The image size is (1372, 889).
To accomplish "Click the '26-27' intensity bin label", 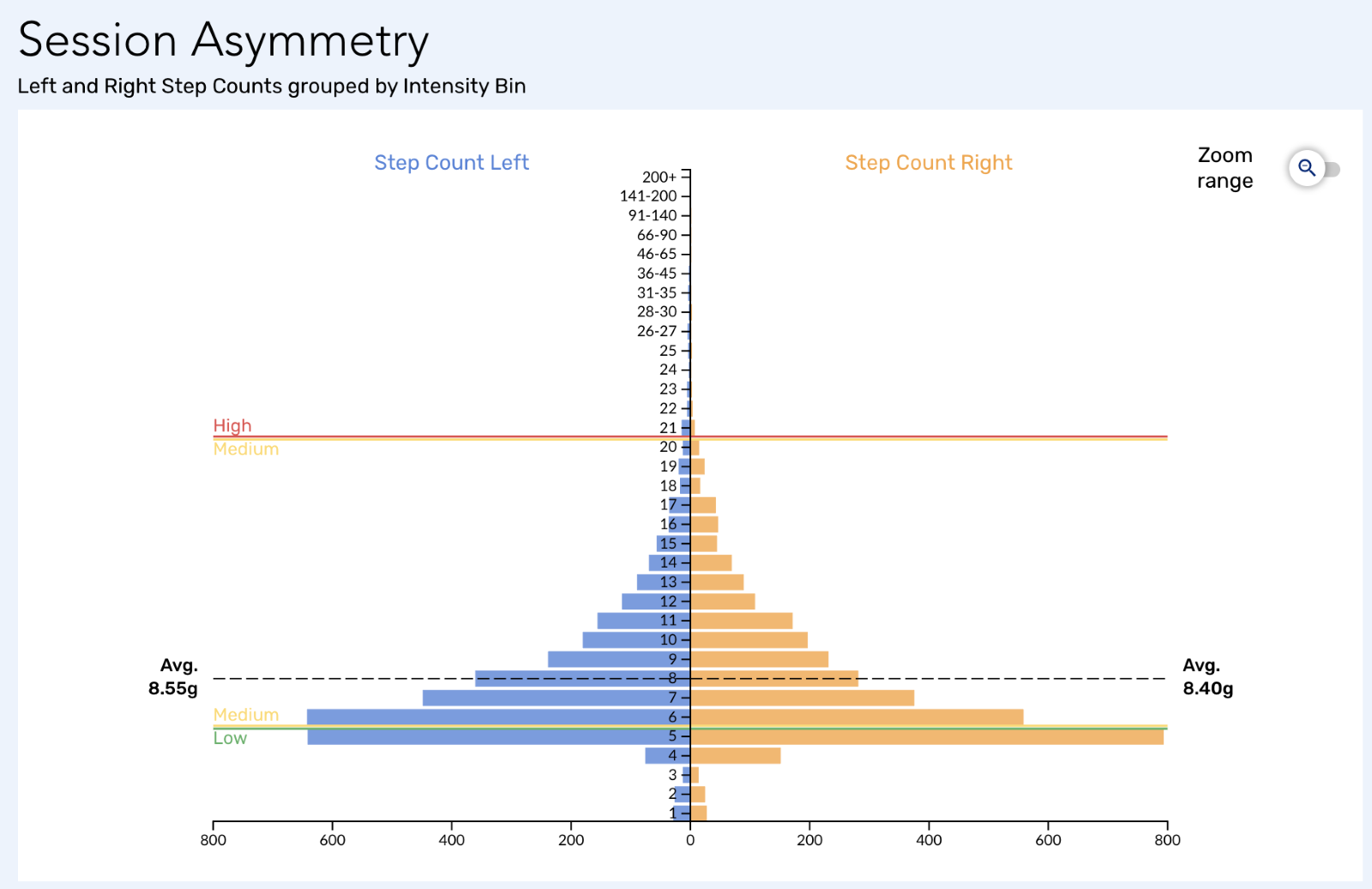I will (657, 331).
